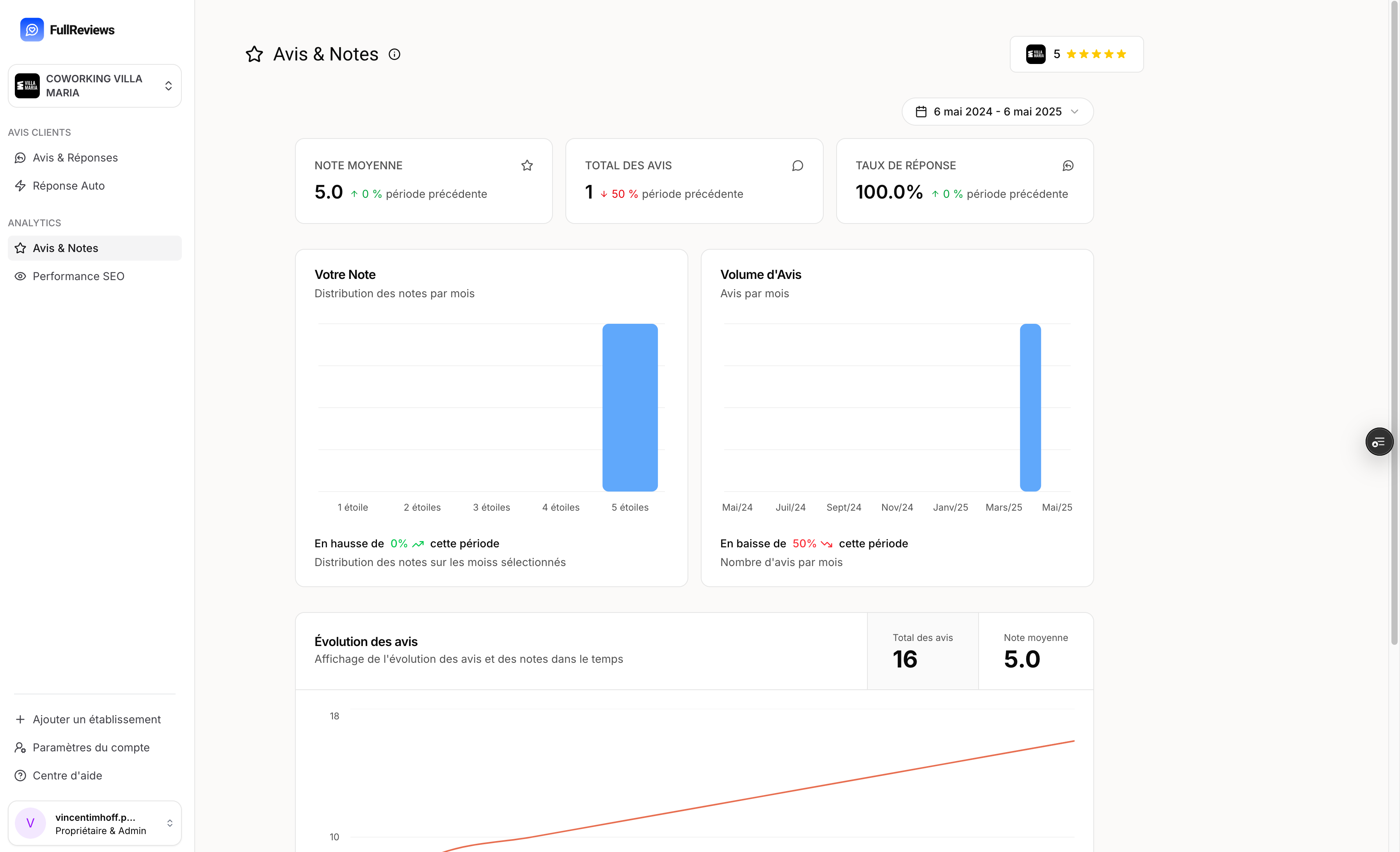Select the Note moyenne 5.0 tab

tap(1036, 651)
